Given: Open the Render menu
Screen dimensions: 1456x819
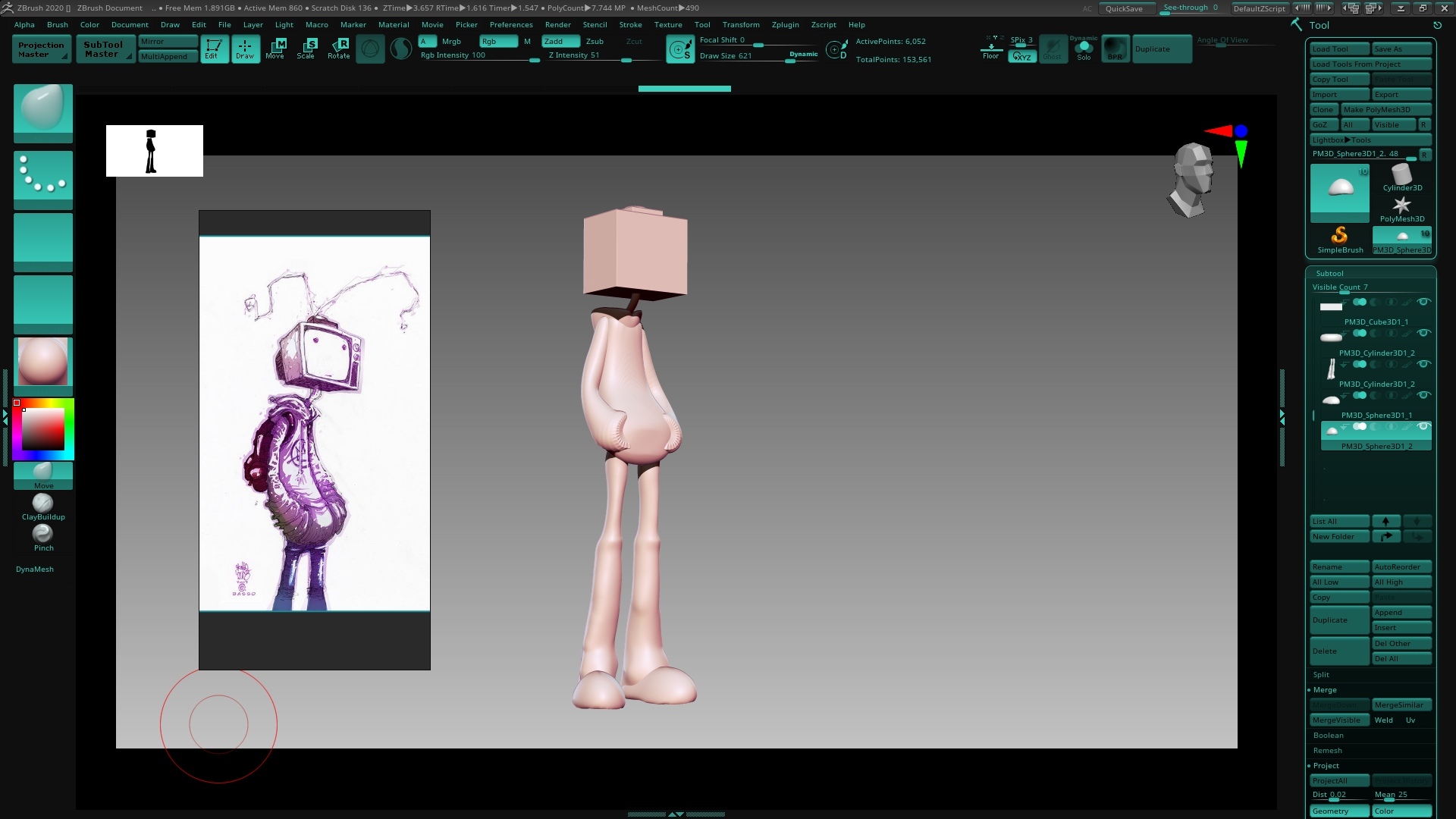Looking at the screenshot, I should [x=557, y=25].
